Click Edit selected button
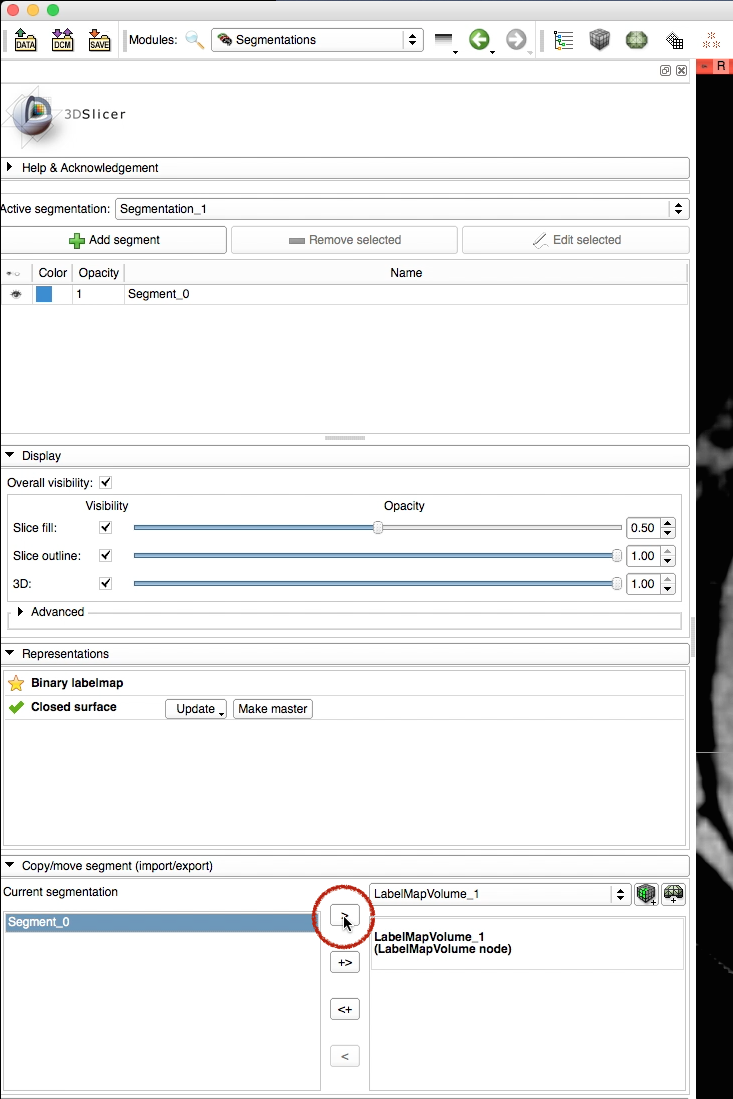This screenshot has height=1099, width=733. point(576,240)
